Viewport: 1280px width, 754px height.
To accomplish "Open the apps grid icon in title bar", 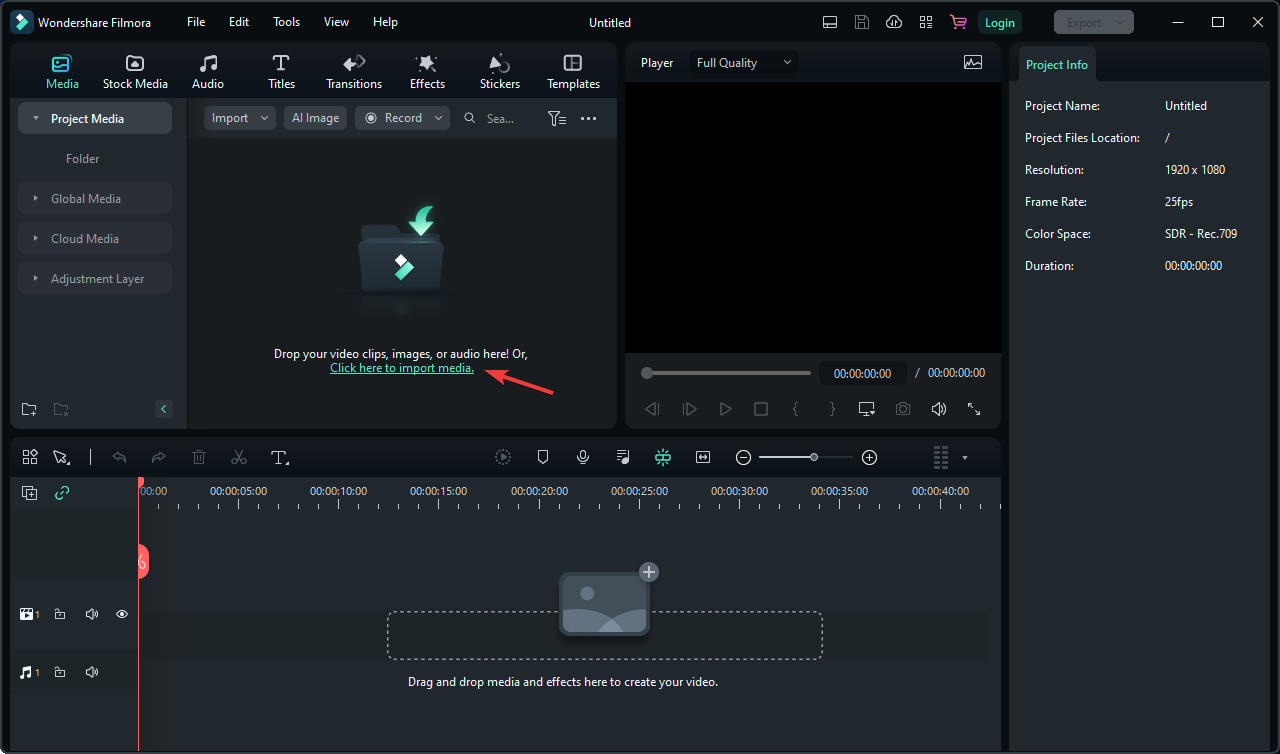I will tap(926, 22).
